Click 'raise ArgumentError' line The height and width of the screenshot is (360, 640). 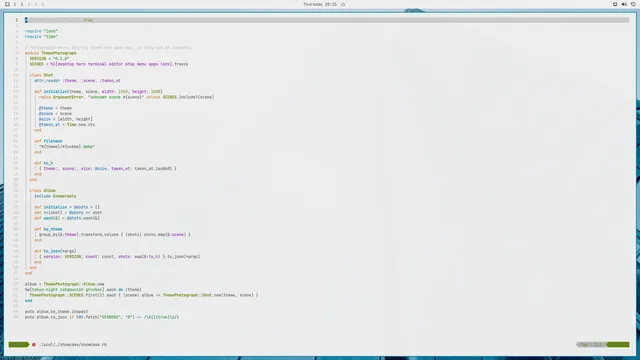[x=127, y=97]
